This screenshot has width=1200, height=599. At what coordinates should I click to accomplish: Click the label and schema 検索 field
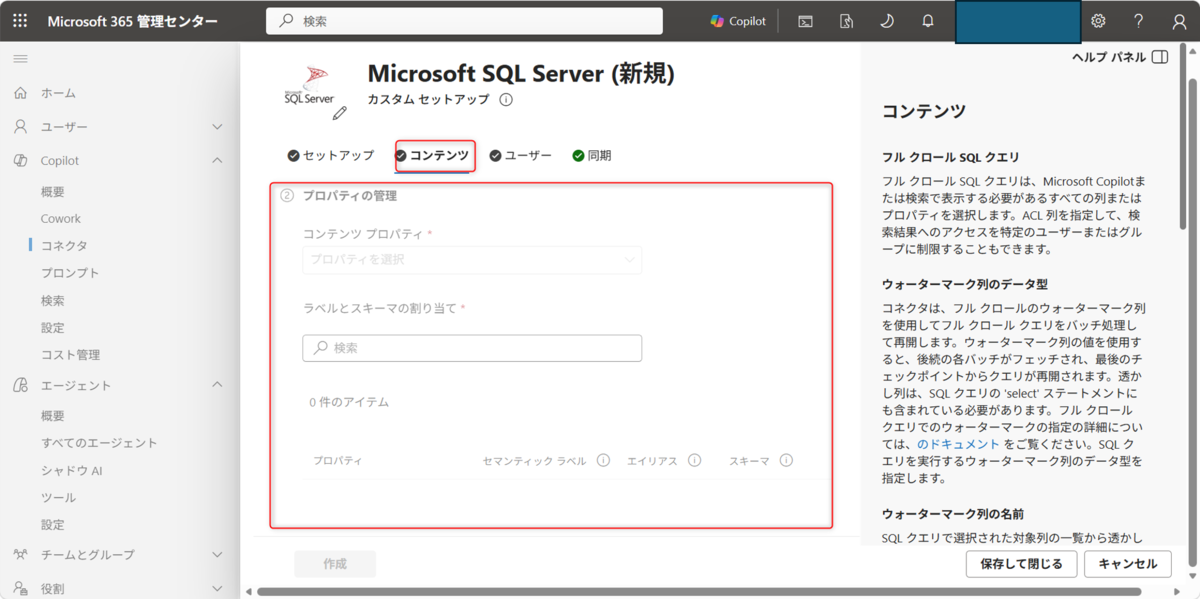(x=472, y=348)
